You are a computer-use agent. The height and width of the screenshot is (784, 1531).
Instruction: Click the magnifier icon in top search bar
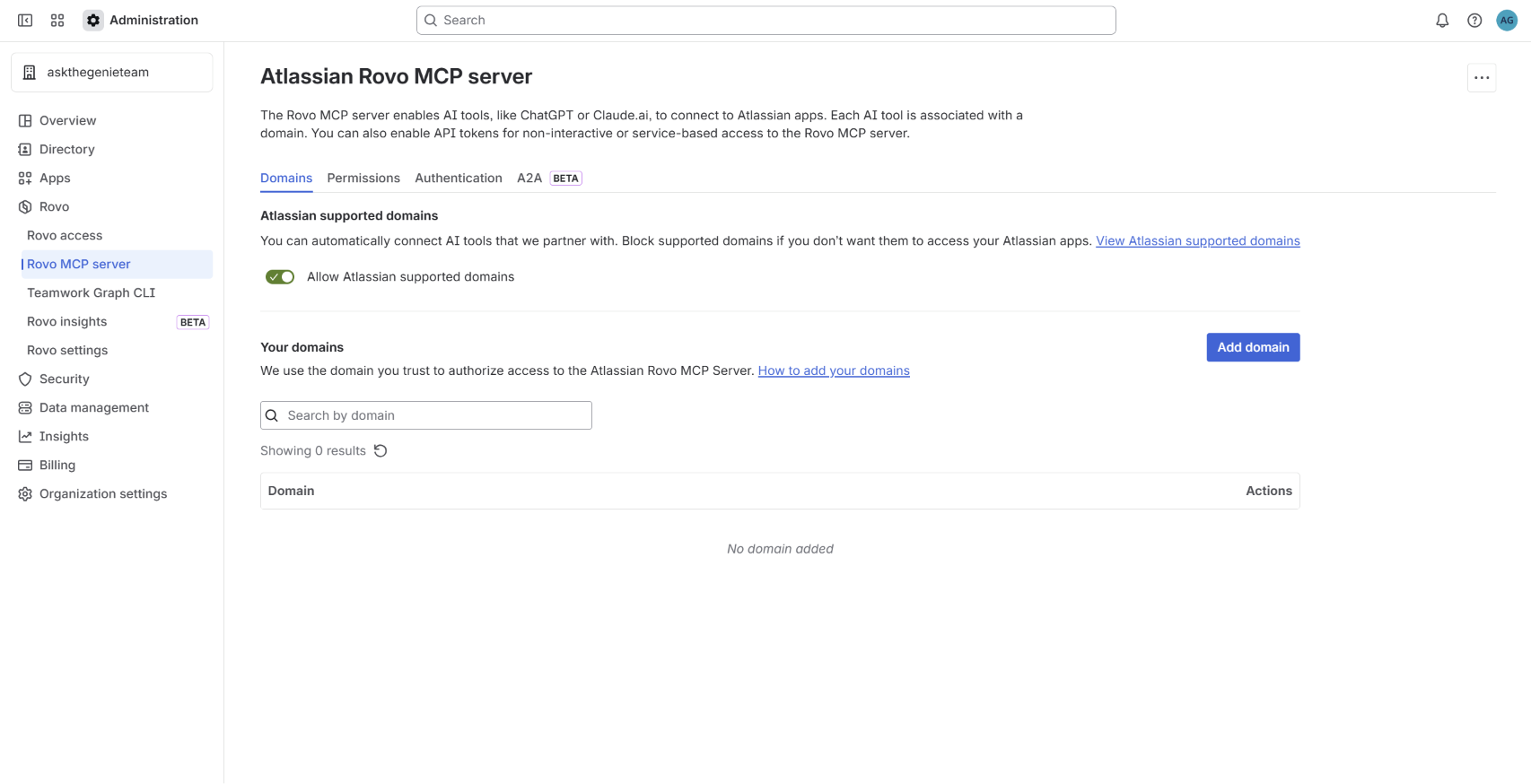[431, 20]
